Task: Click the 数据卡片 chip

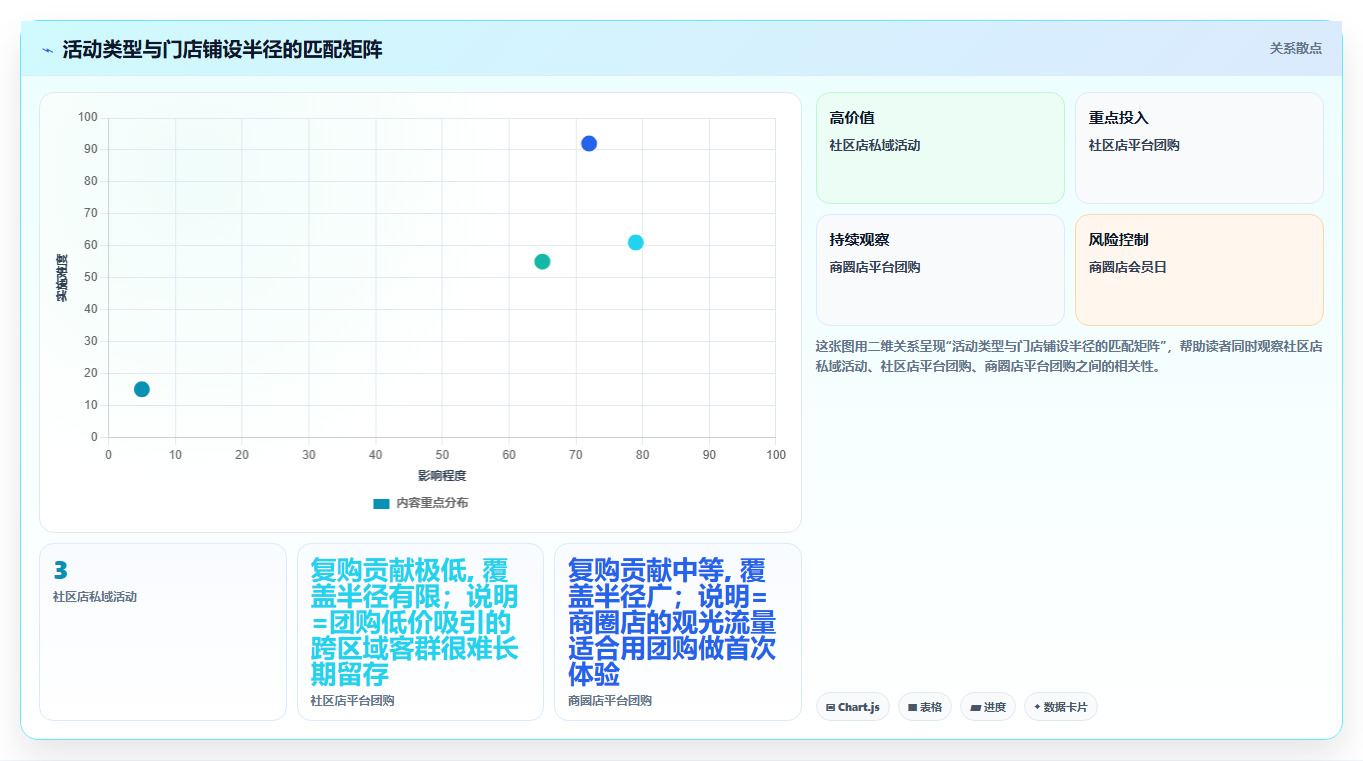Action: click(1061, 707)
